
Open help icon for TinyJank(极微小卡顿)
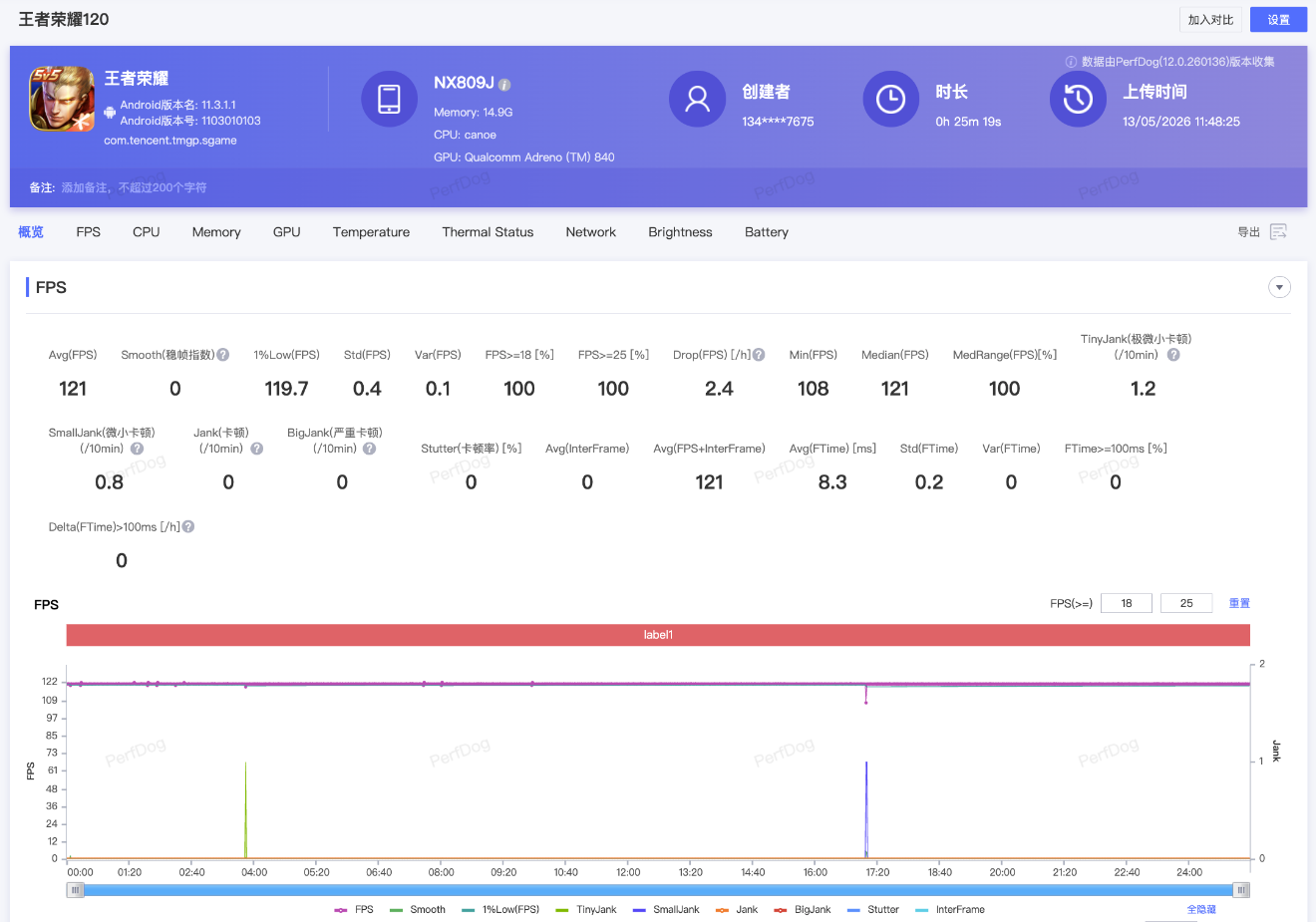click(1173, 355)
